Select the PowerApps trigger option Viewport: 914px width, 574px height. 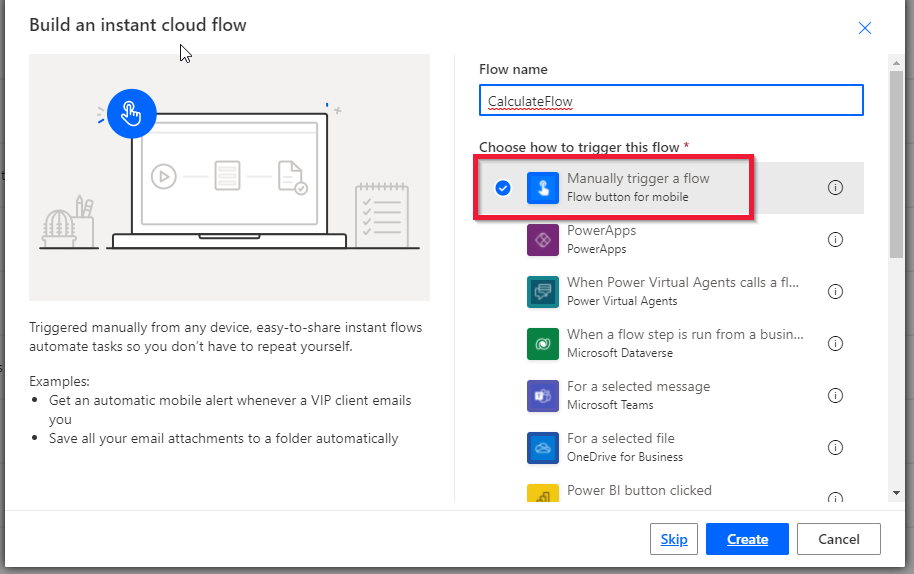[671, 240]
